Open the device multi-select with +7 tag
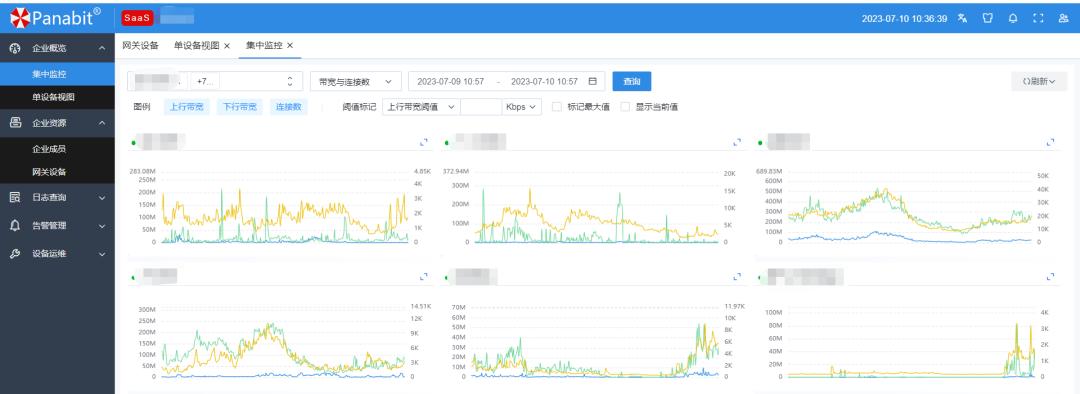Viewport: 1080px width, 394px height. pyautogui.click(x=215, y=81)
